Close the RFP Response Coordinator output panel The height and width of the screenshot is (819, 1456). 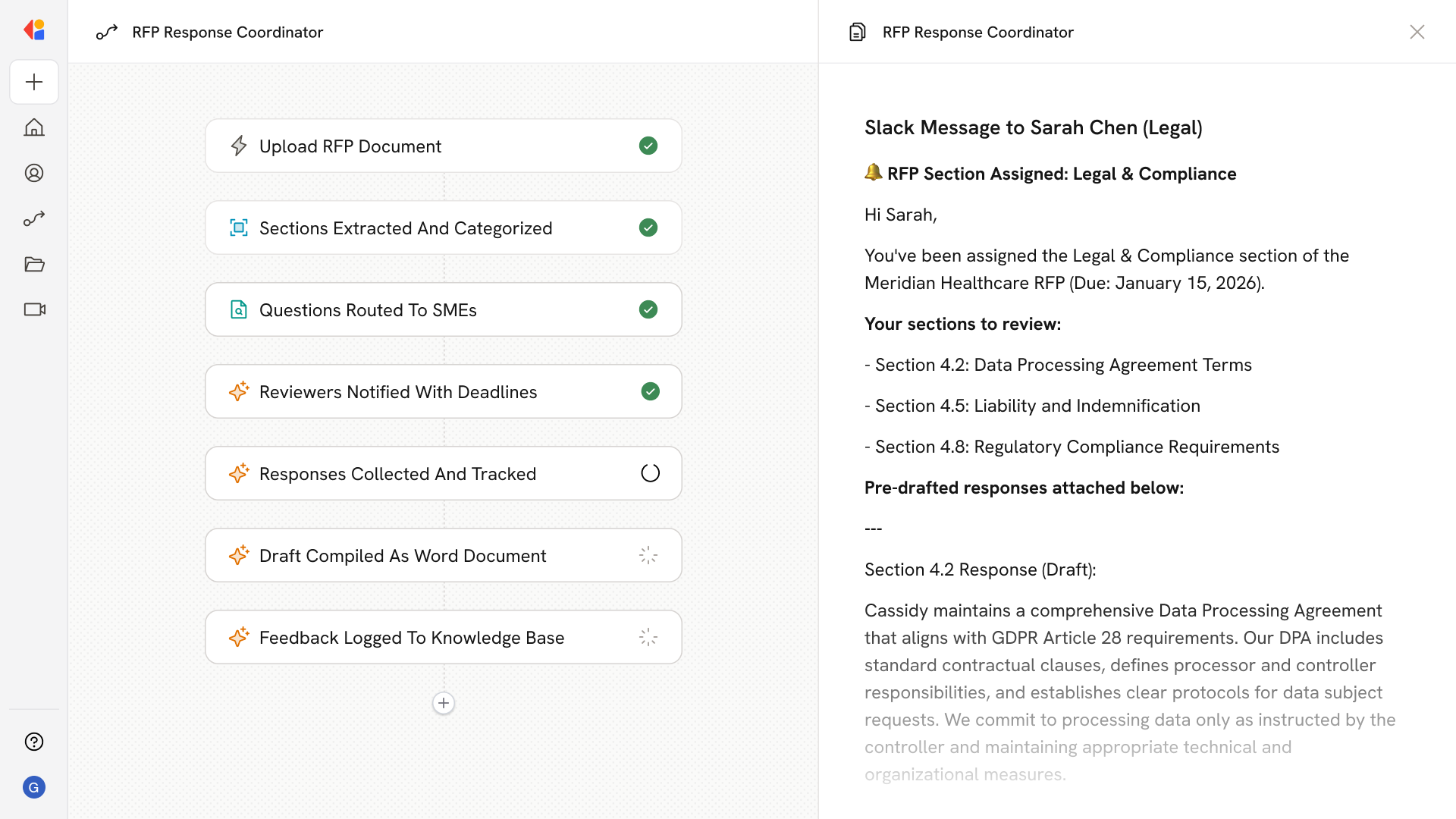(1417, 32)
